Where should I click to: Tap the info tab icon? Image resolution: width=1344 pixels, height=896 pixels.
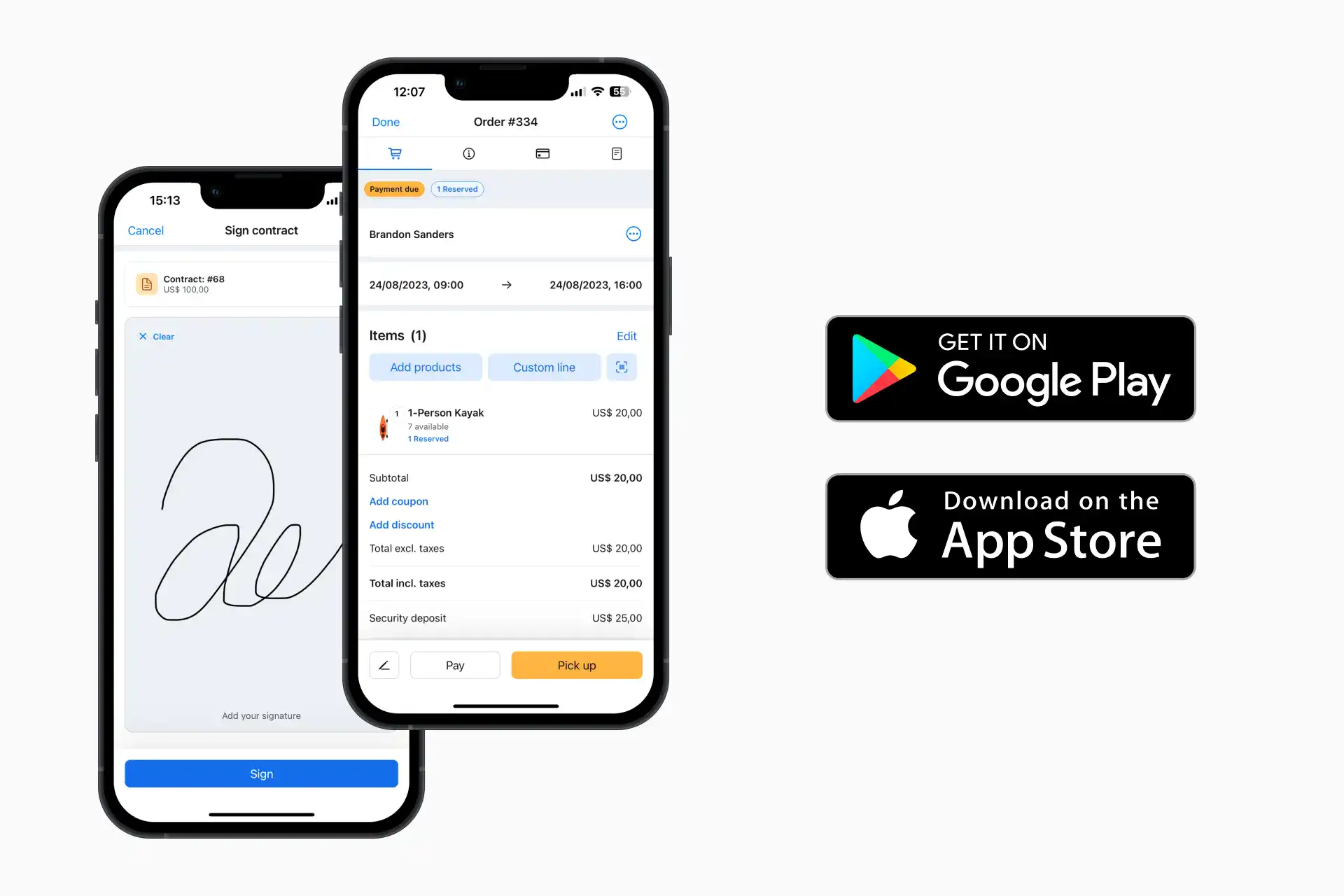tap(469, 153)
